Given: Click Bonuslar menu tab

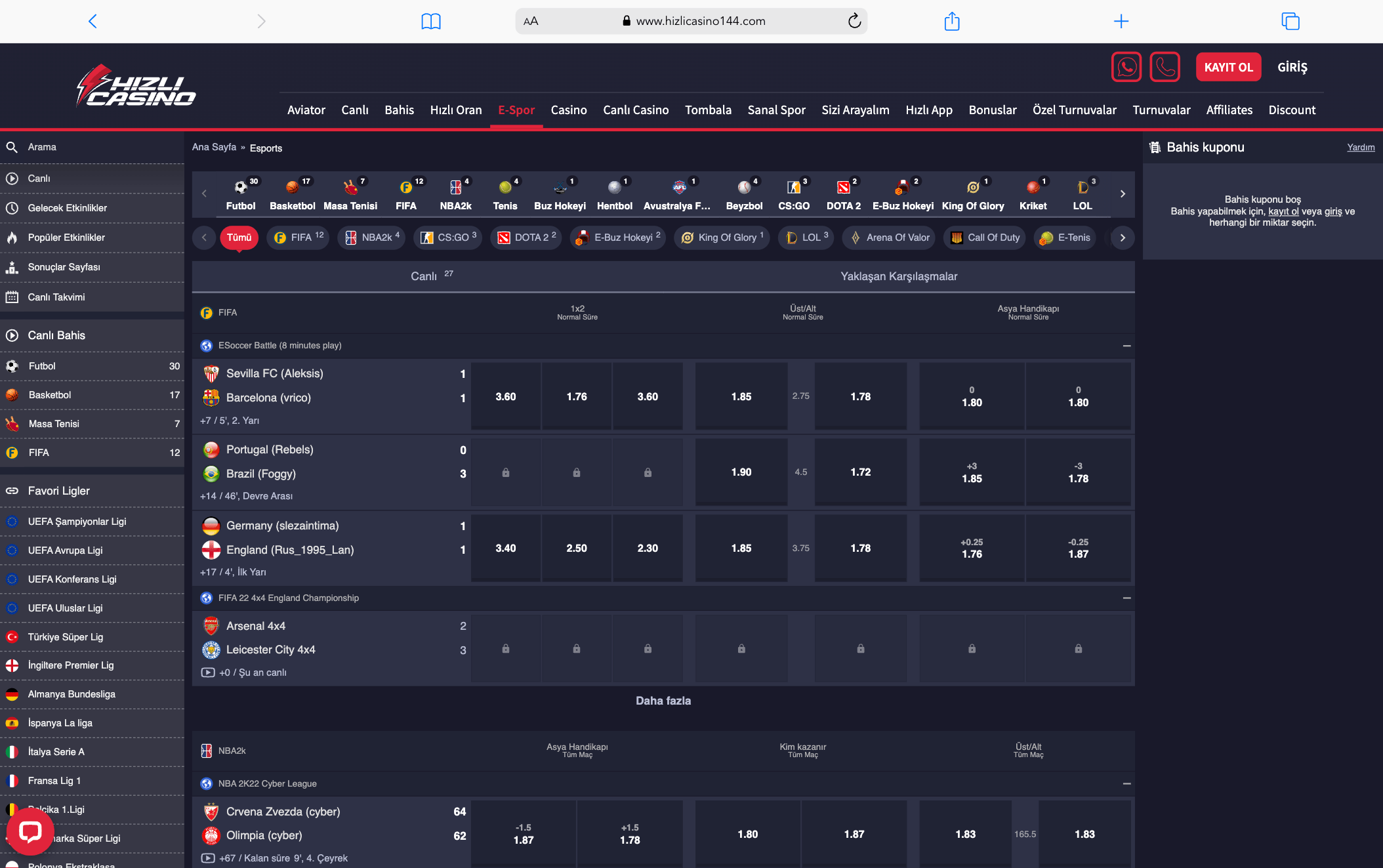Looking at the screenshot, I should point(994,110).
